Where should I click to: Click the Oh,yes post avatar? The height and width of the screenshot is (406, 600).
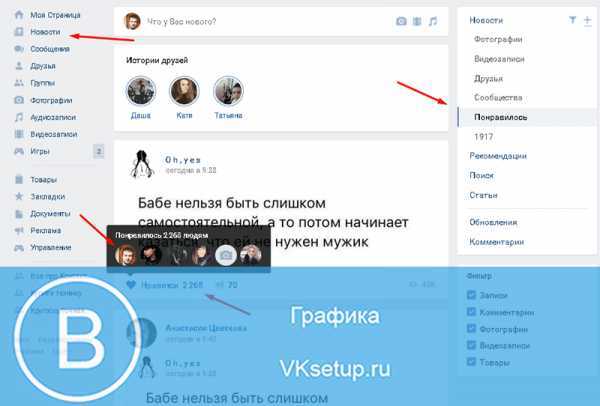coord(142,164)
